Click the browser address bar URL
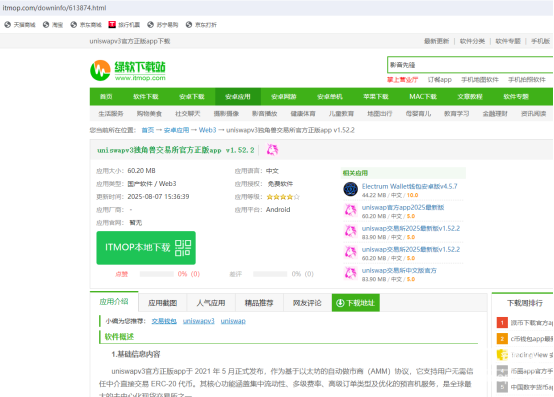The image size is (554, 397). (x=54, y=8)
